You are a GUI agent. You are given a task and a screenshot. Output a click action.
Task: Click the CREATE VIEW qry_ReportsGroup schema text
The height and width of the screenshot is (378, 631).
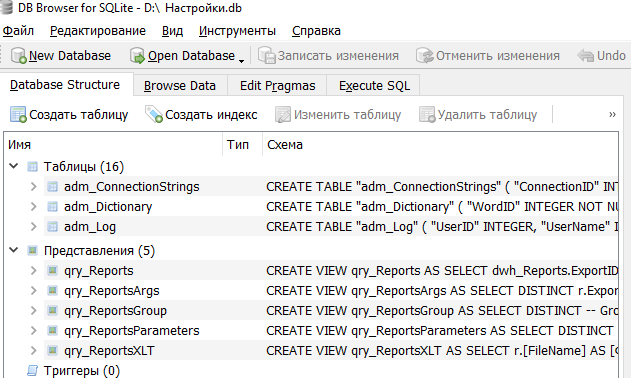pyautogui.click(x=442, y=311)
